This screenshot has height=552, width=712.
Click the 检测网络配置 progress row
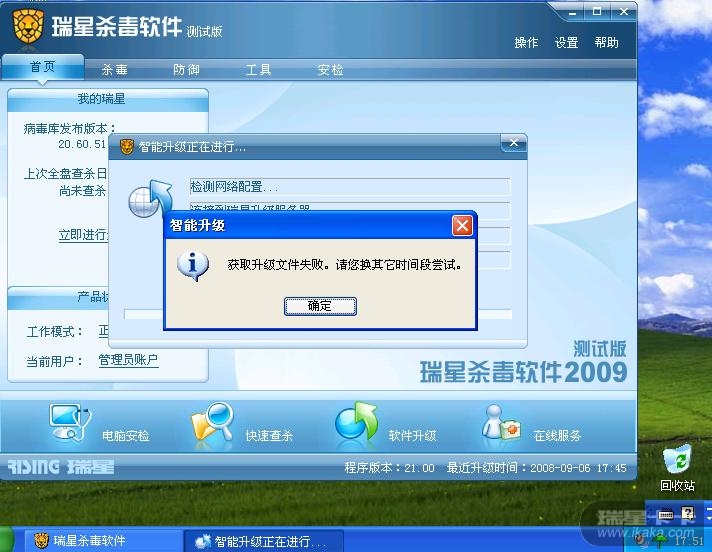pos(350,187)
